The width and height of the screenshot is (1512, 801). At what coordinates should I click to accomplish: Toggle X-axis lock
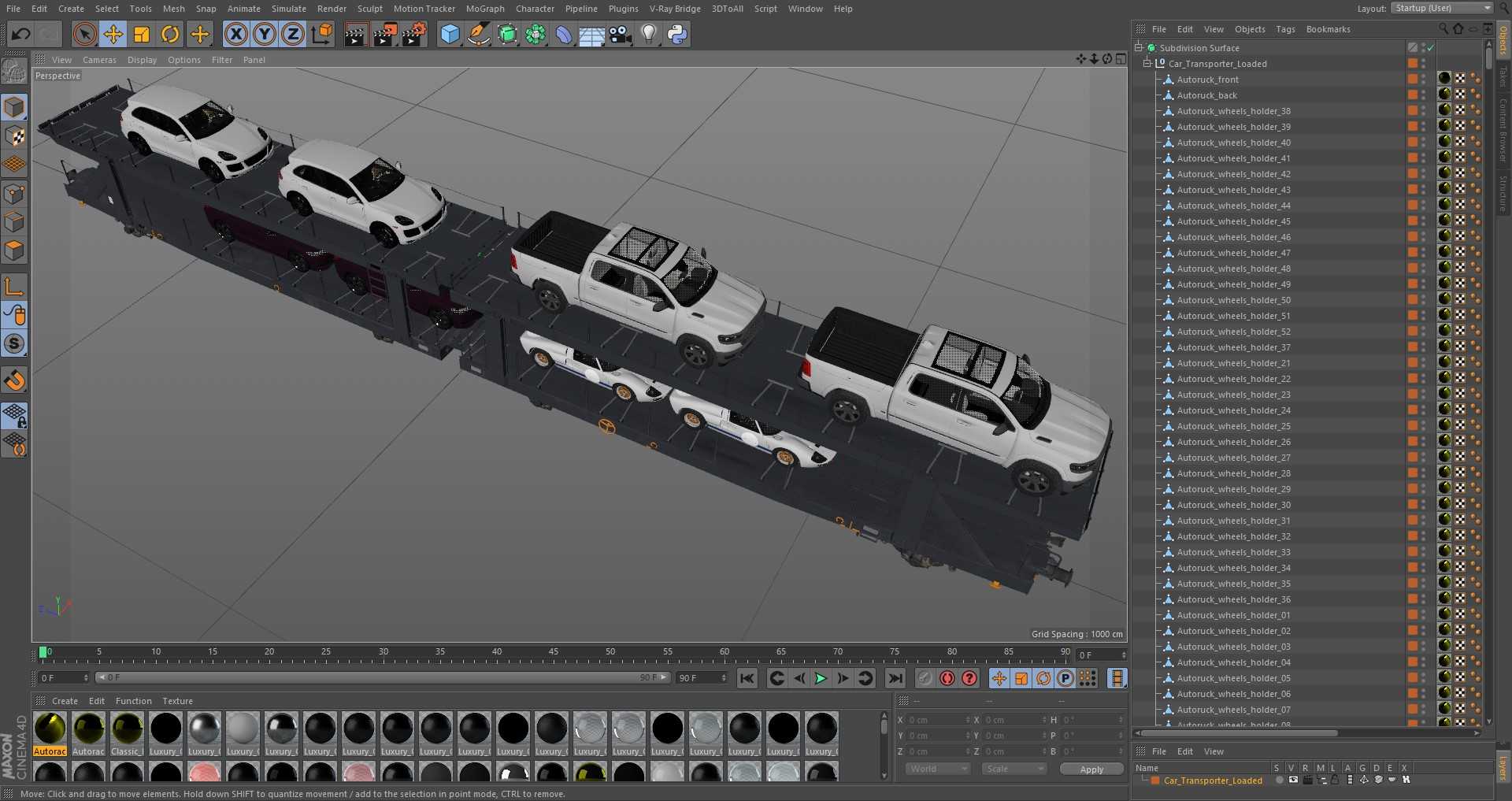(235, 34)
